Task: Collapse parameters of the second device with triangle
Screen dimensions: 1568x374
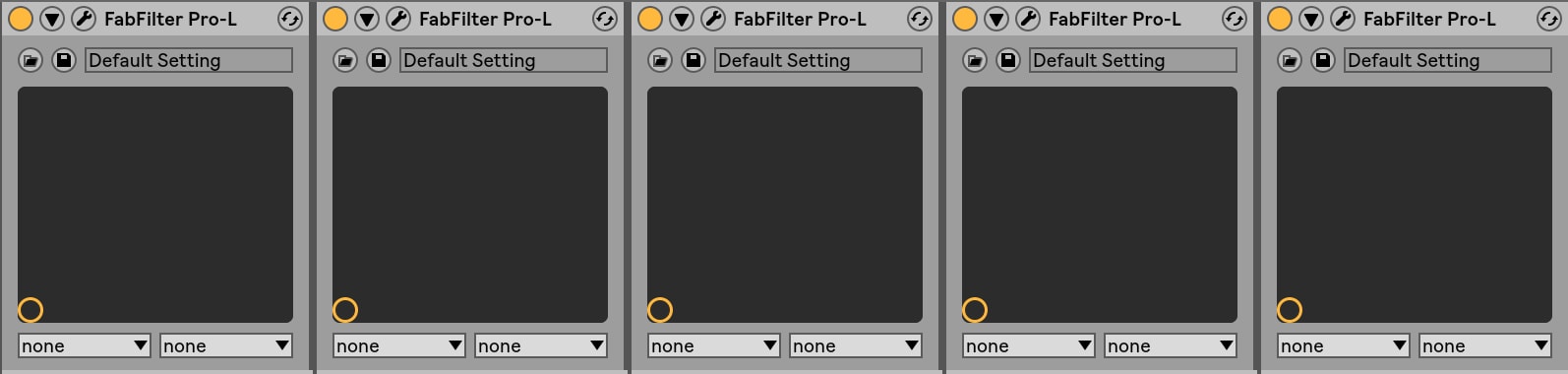Action: coord(367,19)
